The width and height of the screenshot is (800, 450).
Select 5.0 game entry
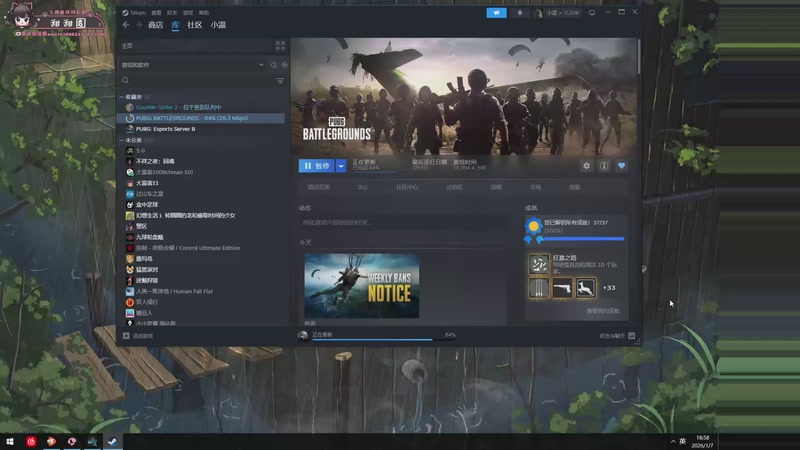click(x=202, y=151)
